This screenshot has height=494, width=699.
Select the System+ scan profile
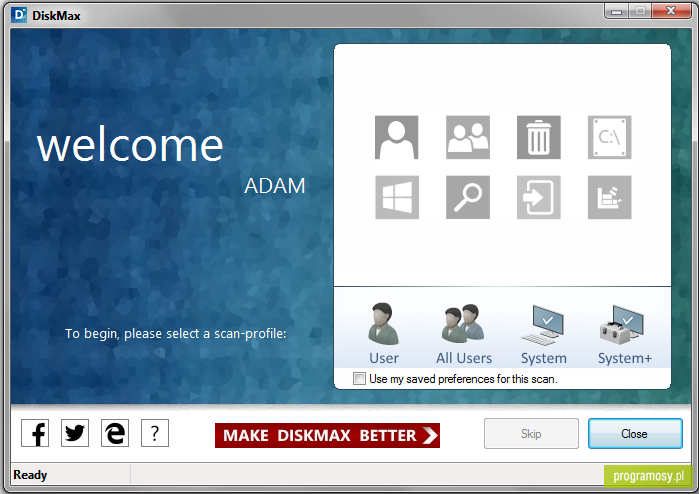[624, 334]
